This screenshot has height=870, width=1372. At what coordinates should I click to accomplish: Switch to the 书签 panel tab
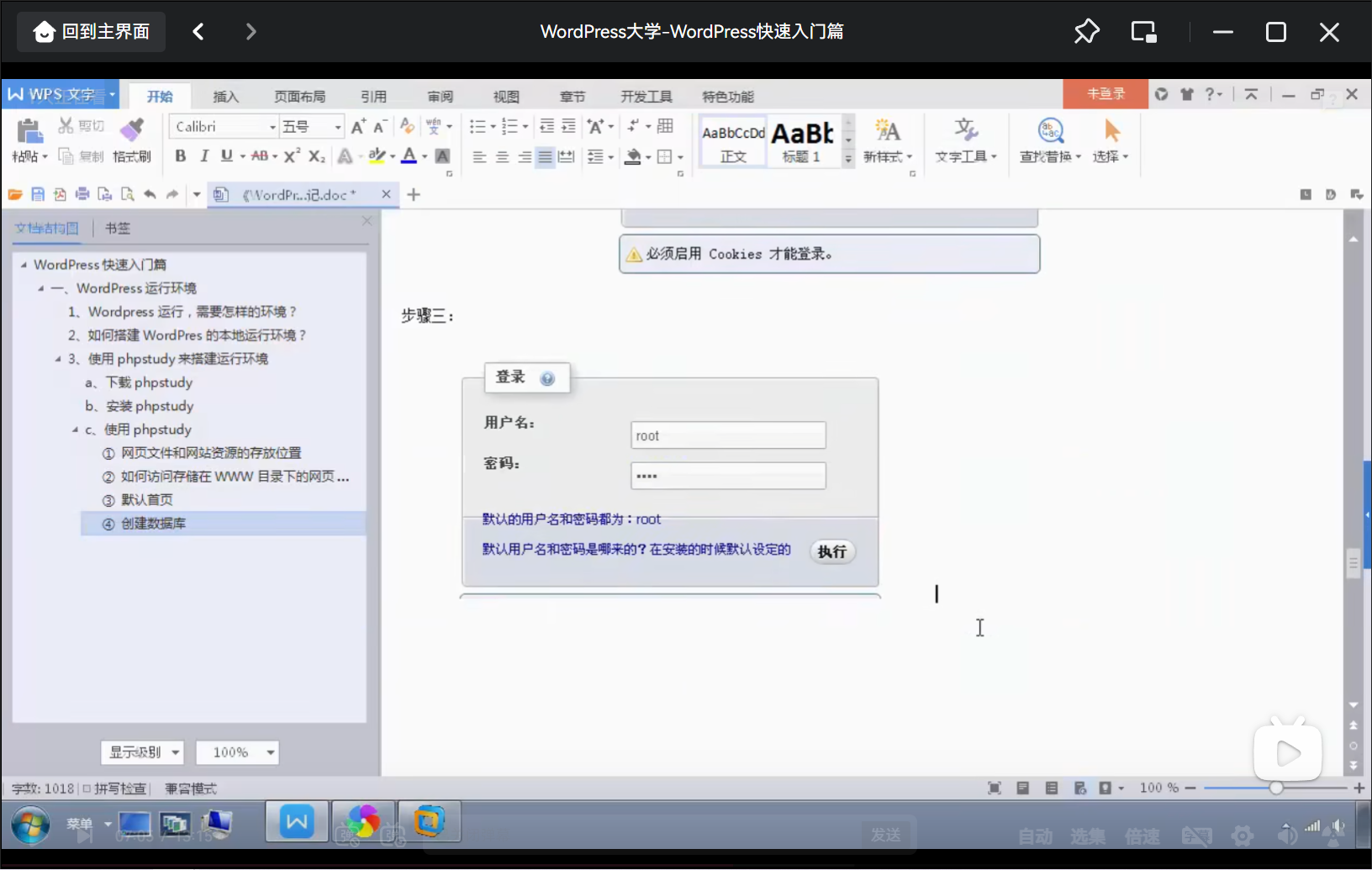tap(118, 228)
